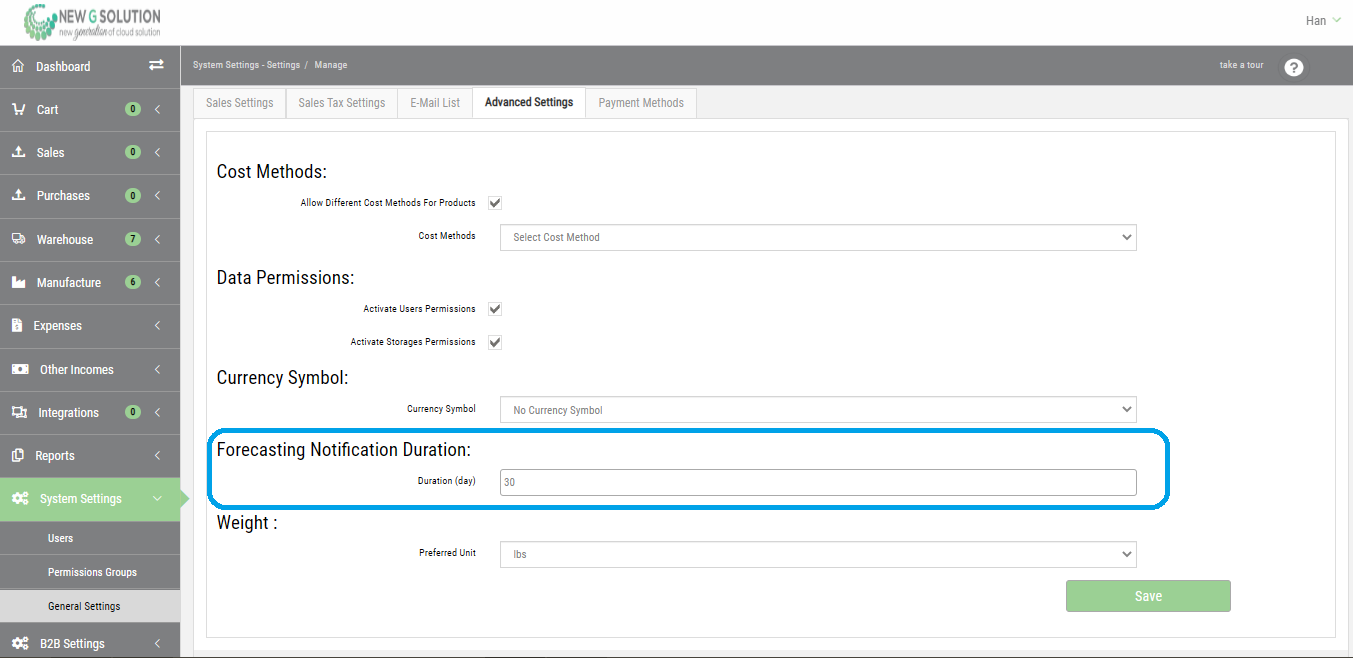Click the Manufacture factory icon
Viewport: 1353px width, 658px height.
18,282
